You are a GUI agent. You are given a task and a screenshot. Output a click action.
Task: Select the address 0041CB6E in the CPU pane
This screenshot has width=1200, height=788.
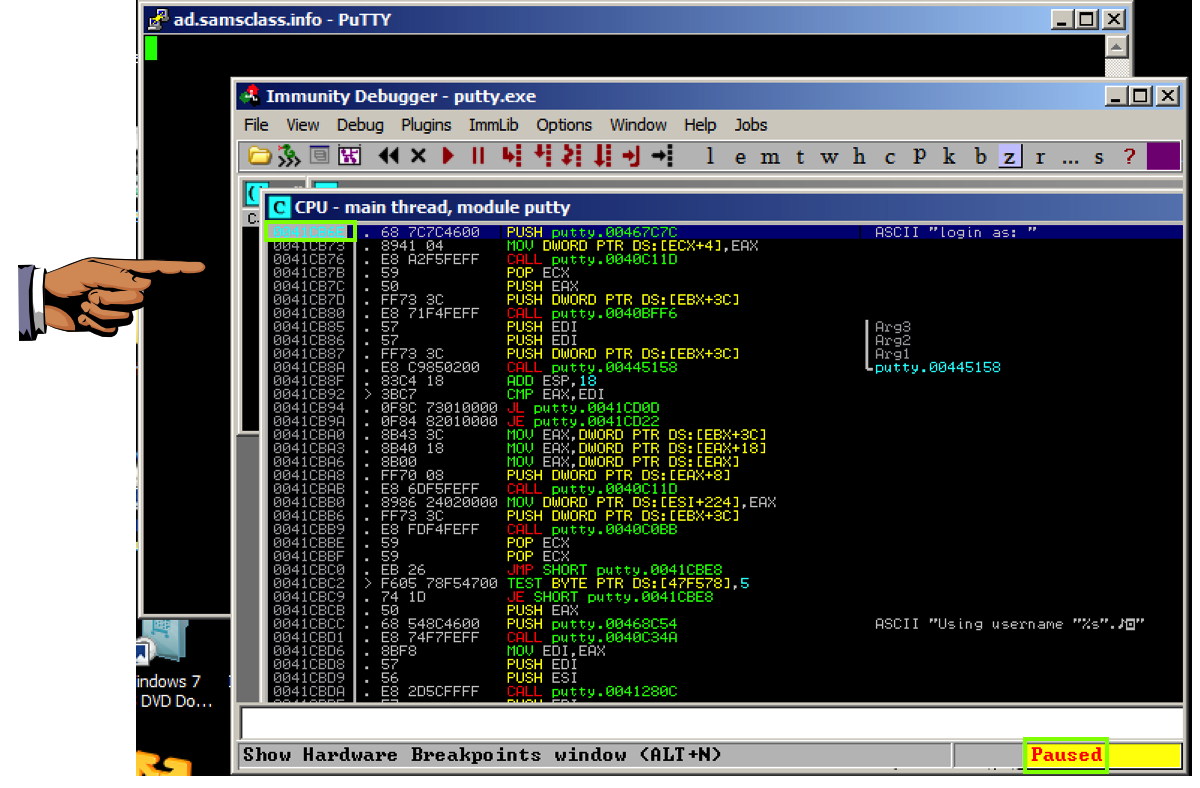(x=309, y=232)
